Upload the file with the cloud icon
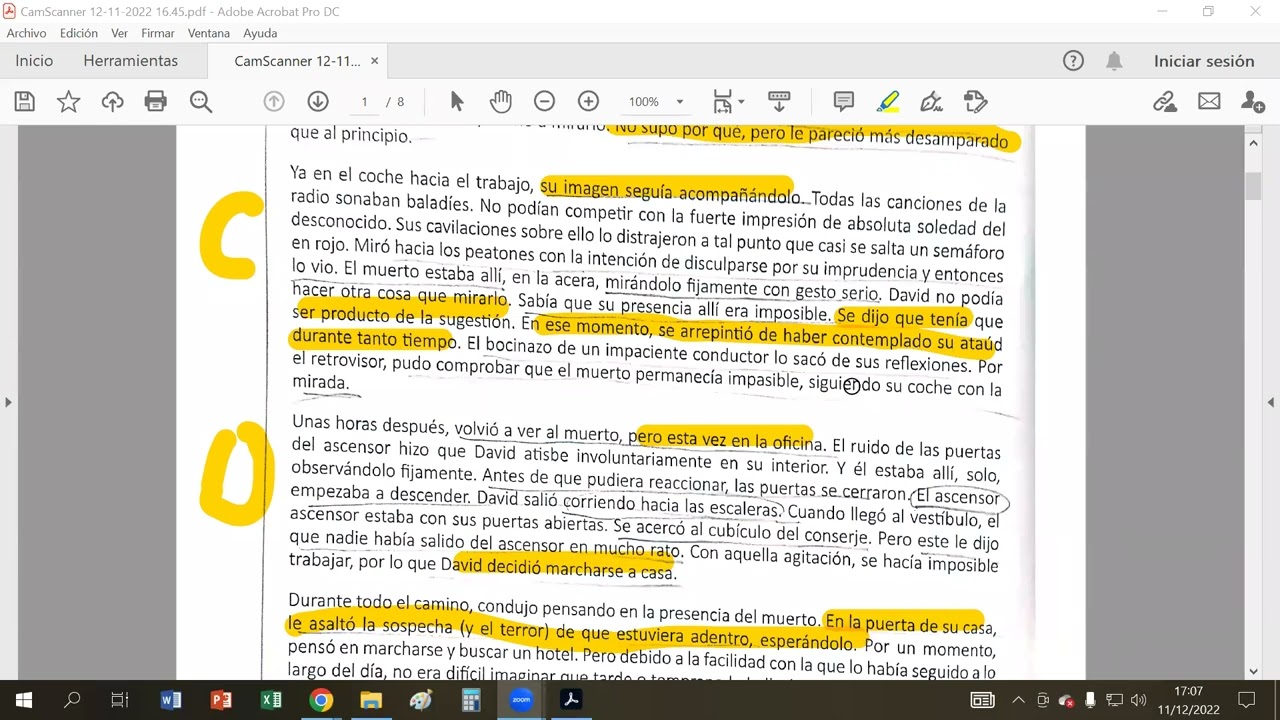The image size is (1280, 720). coord(112,101)
